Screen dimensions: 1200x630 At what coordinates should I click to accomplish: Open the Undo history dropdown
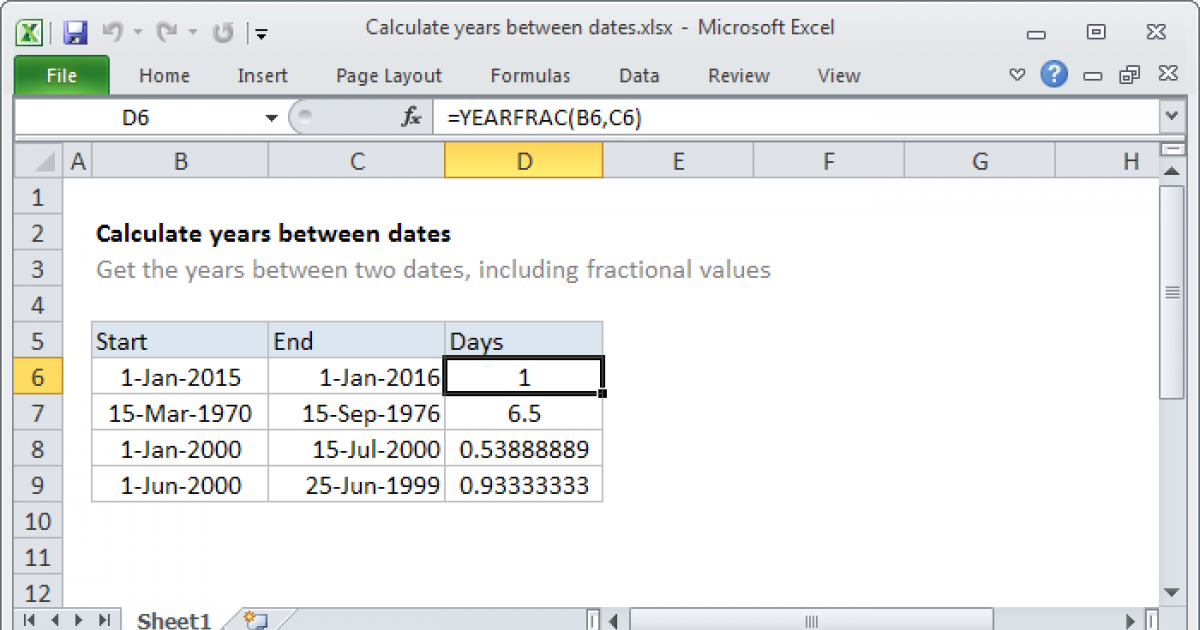(x=137, y=31)
